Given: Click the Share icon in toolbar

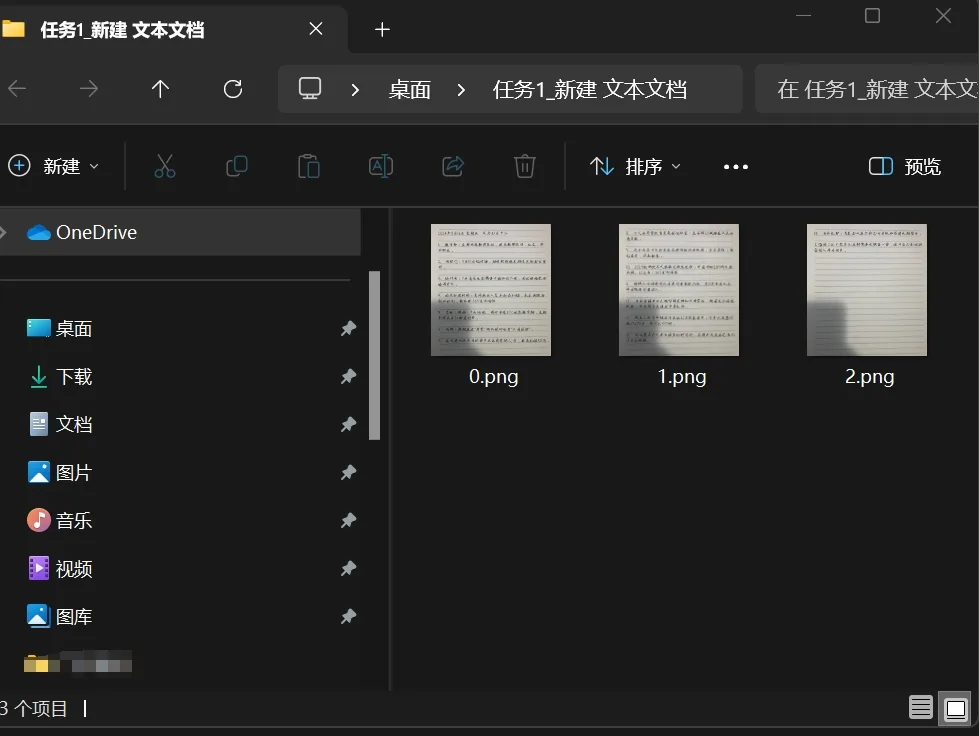Looking at the screenshot, I should [453, 167].
